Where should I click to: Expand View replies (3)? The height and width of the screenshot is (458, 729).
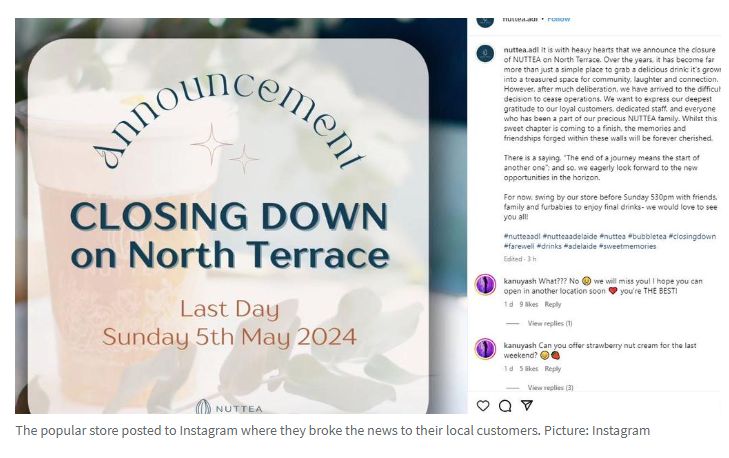(550, 387)
